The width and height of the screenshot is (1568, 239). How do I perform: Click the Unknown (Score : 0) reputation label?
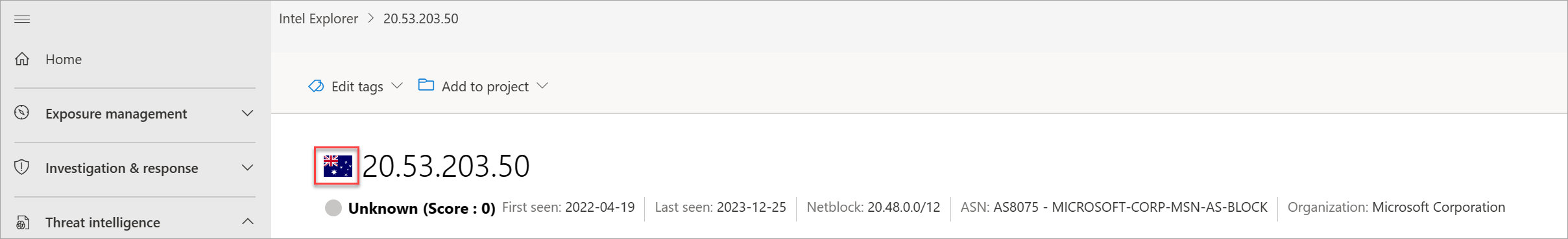coord(422,209)
